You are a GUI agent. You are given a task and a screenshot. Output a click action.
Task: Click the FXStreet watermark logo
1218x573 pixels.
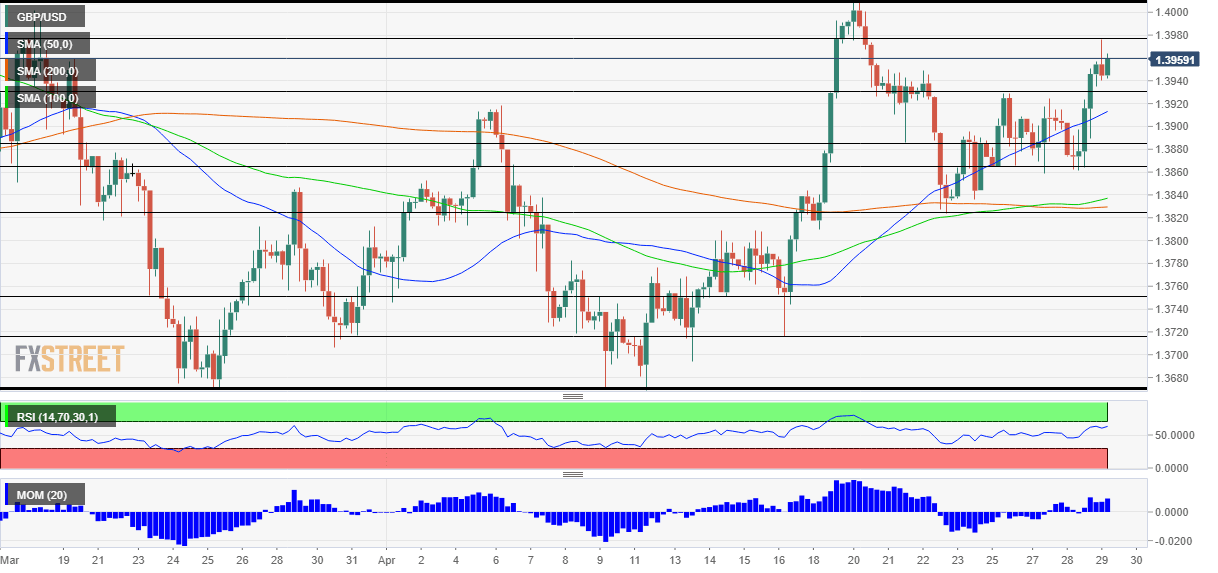point(69,358)
